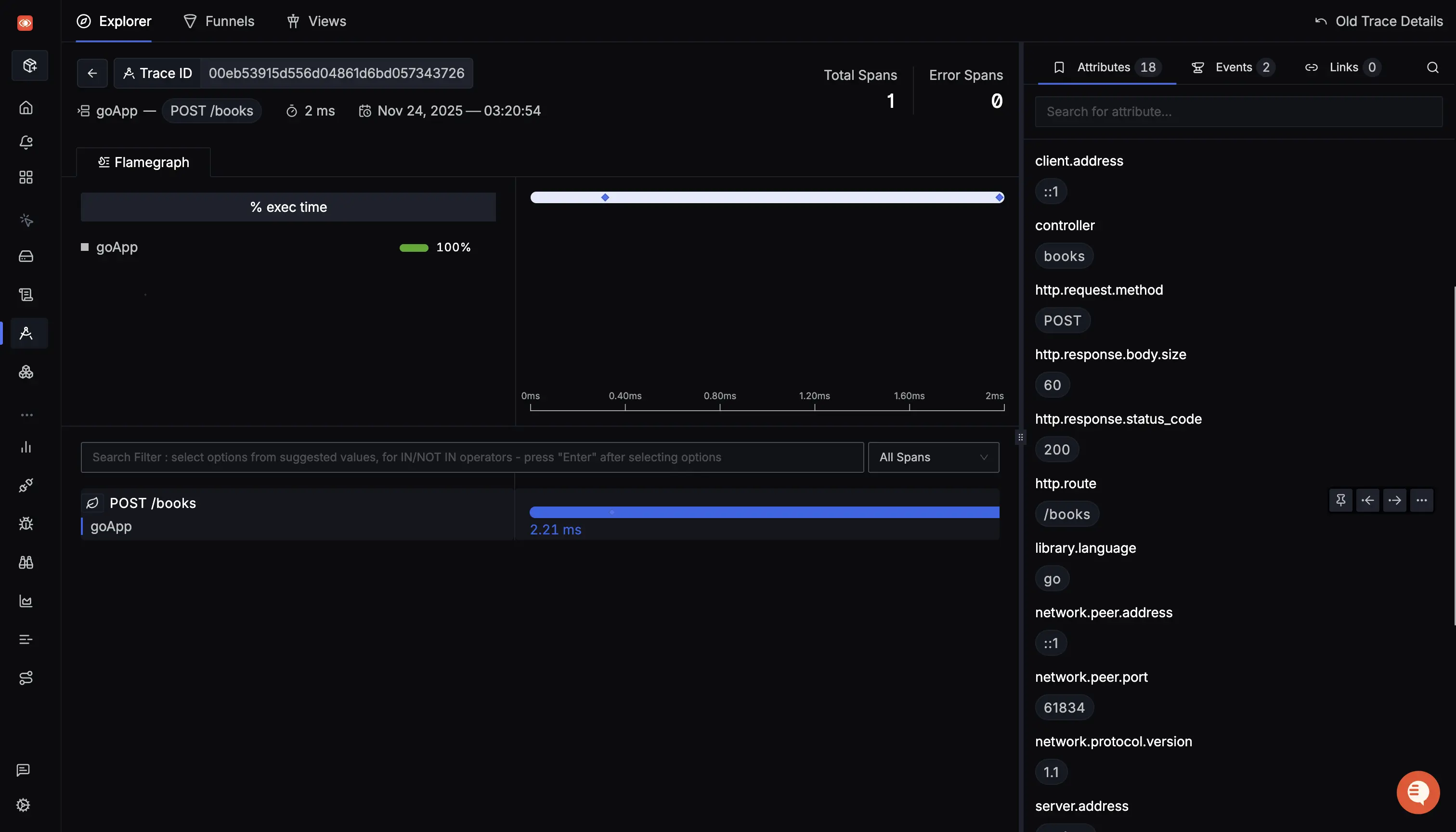This screenshot has height=832, width=1456.
Task: Click the three-dots menu on http.route
Action: click(1421, 501)
